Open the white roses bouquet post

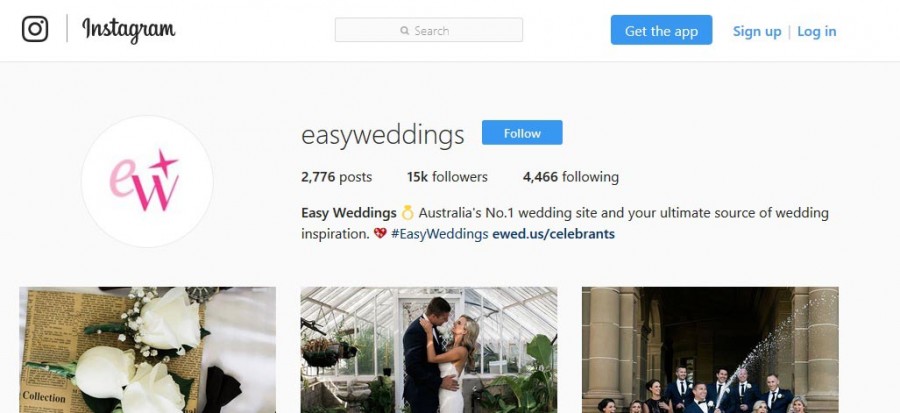148,350
